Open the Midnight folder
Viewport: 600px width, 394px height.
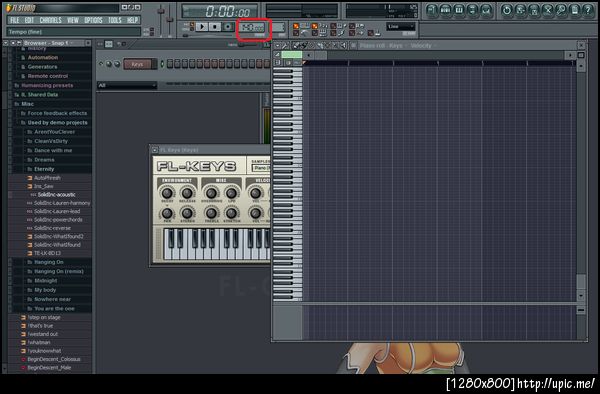[x=46, y=281]
